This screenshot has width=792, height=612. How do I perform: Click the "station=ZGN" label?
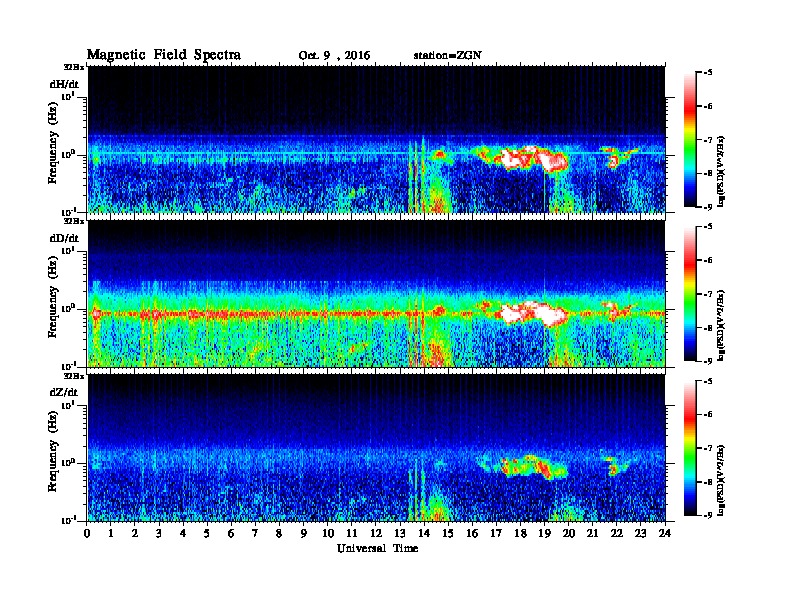point(448,55)
